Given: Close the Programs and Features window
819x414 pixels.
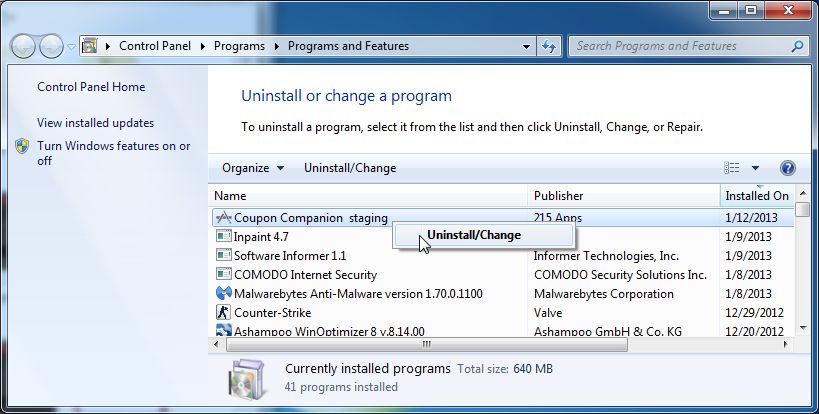Looking at the screenshot, I should 788,10.
